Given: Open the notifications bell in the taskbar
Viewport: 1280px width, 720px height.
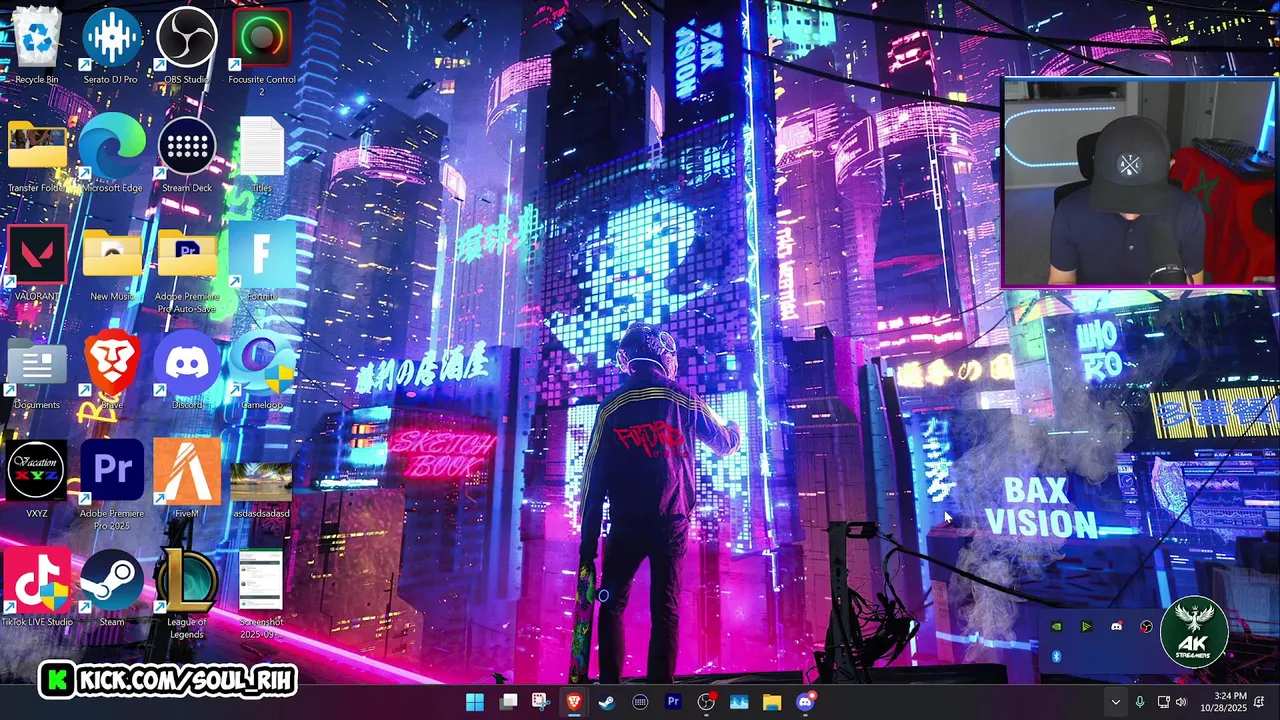Looking at the screenshot, I should pos(1259,702).
